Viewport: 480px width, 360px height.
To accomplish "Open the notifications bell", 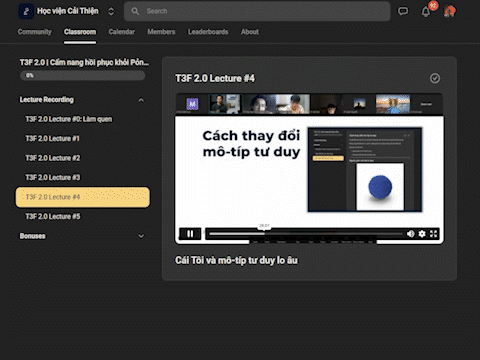I will coord(426,12).
